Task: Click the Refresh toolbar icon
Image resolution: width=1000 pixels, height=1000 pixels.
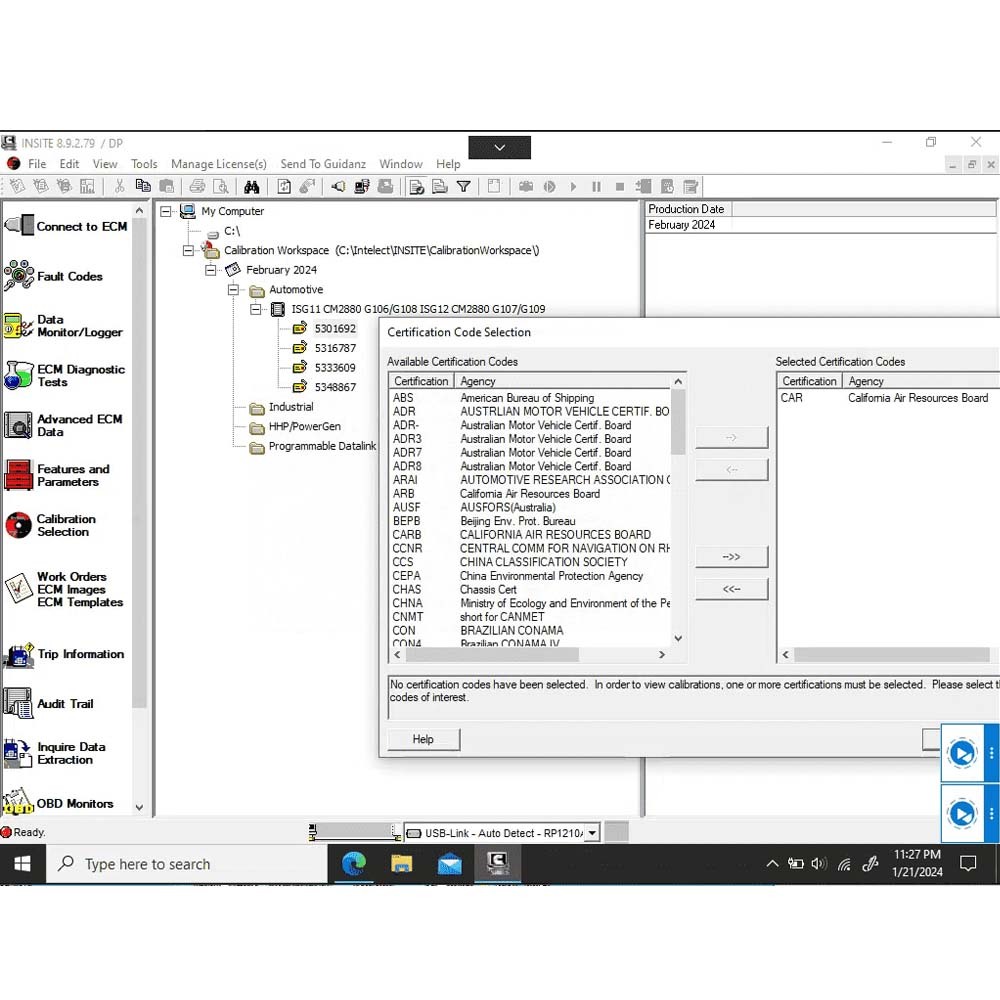Action: pyautogui.click(x=284, y=186)
